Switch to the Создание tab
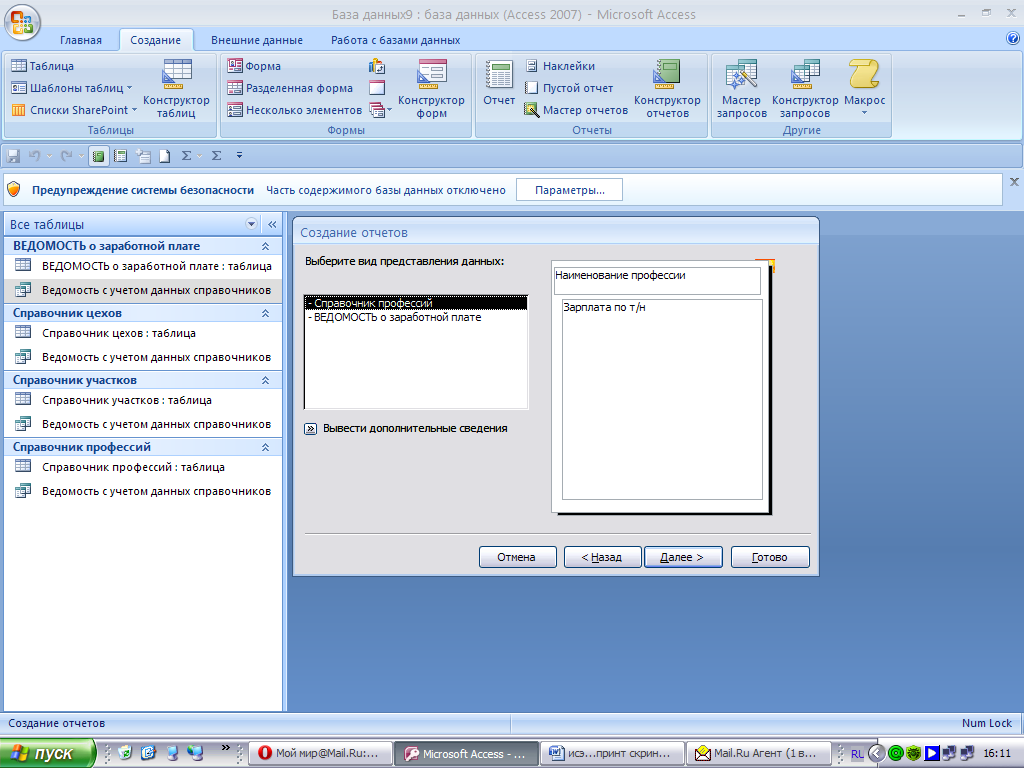1024x768 pixels. point(155,40)
